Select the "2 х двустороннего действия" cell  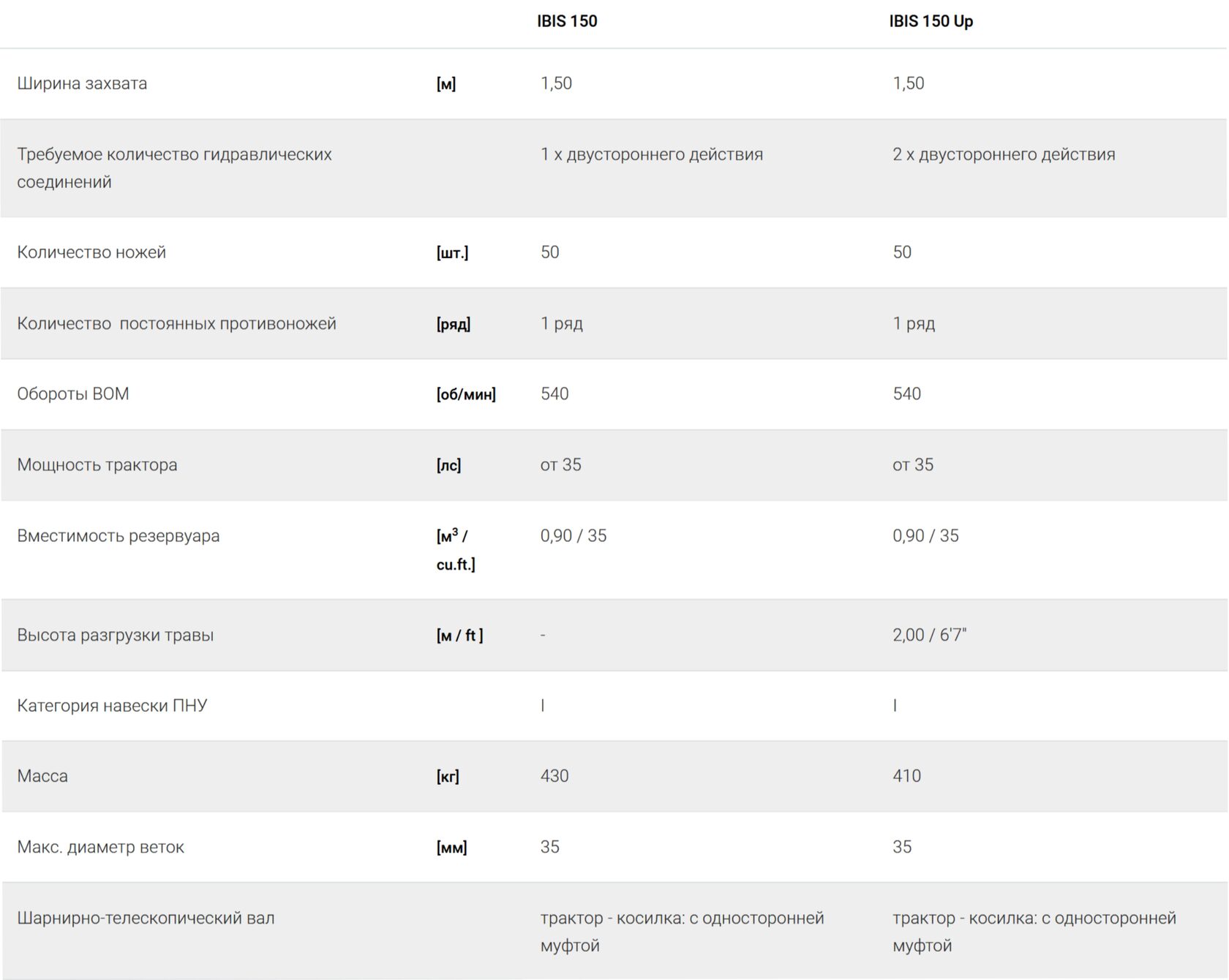point(1003,154)
